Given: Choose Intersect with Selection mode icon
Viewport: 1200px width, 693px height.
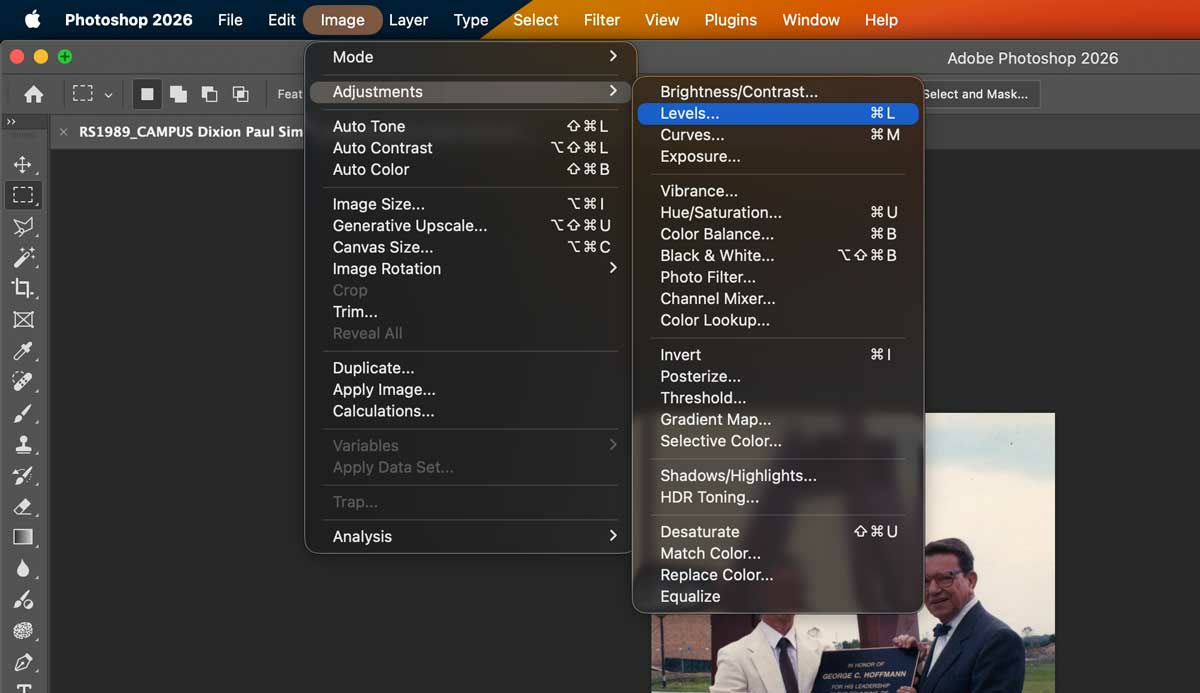Looking at the screenshot, I should [240, 94].
